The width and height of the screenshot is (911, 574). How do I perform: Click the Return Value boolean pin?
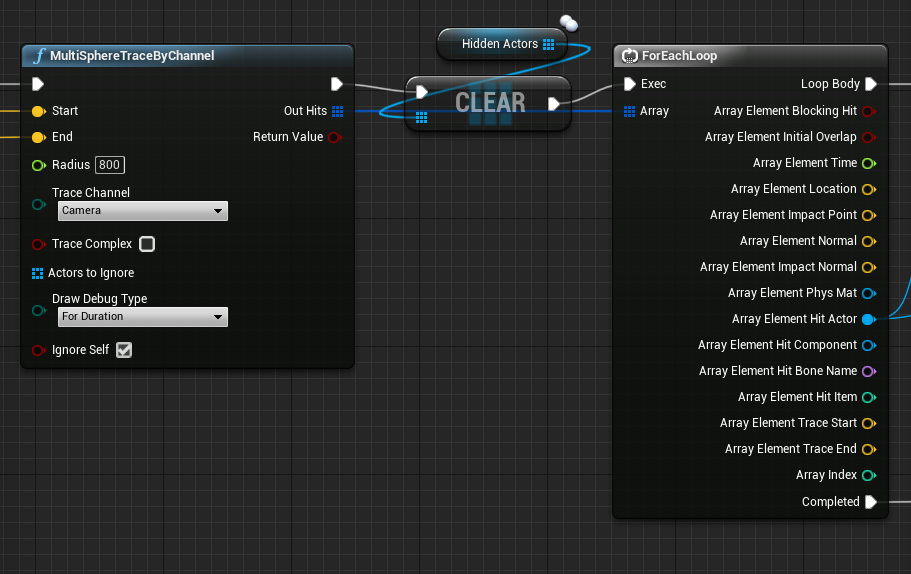(335, 137)
